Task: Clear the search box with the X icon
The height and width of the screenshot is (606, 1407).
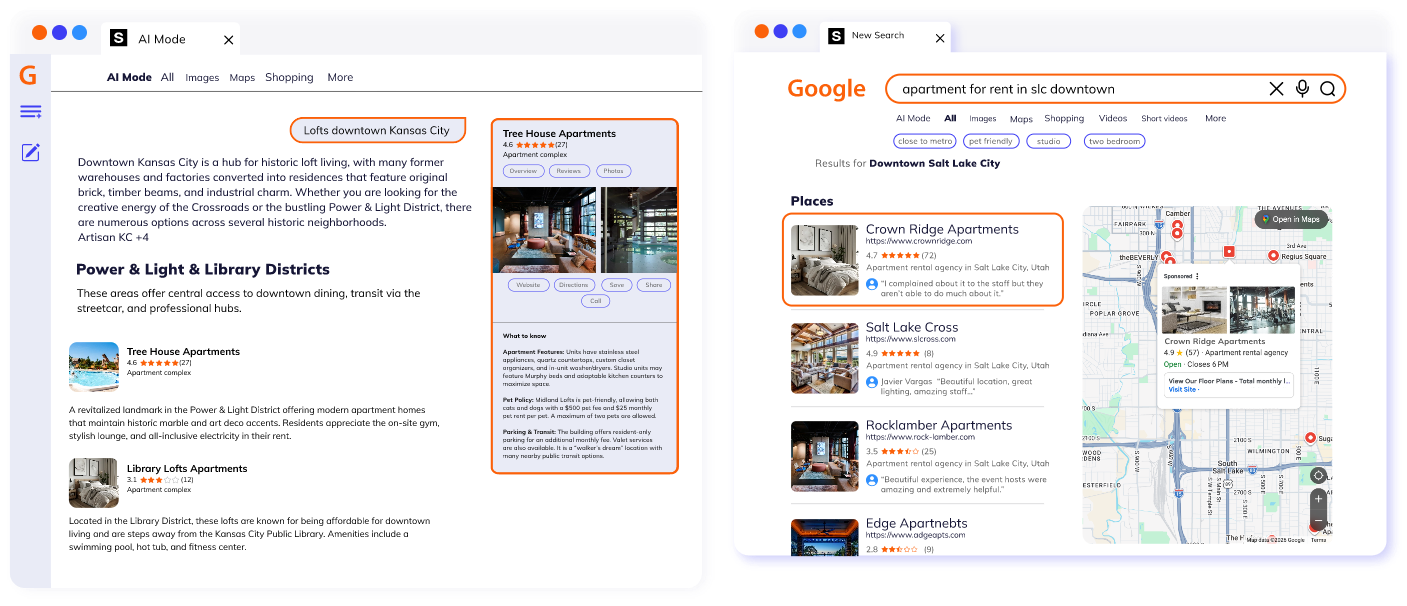Action: click(1276, 89)
